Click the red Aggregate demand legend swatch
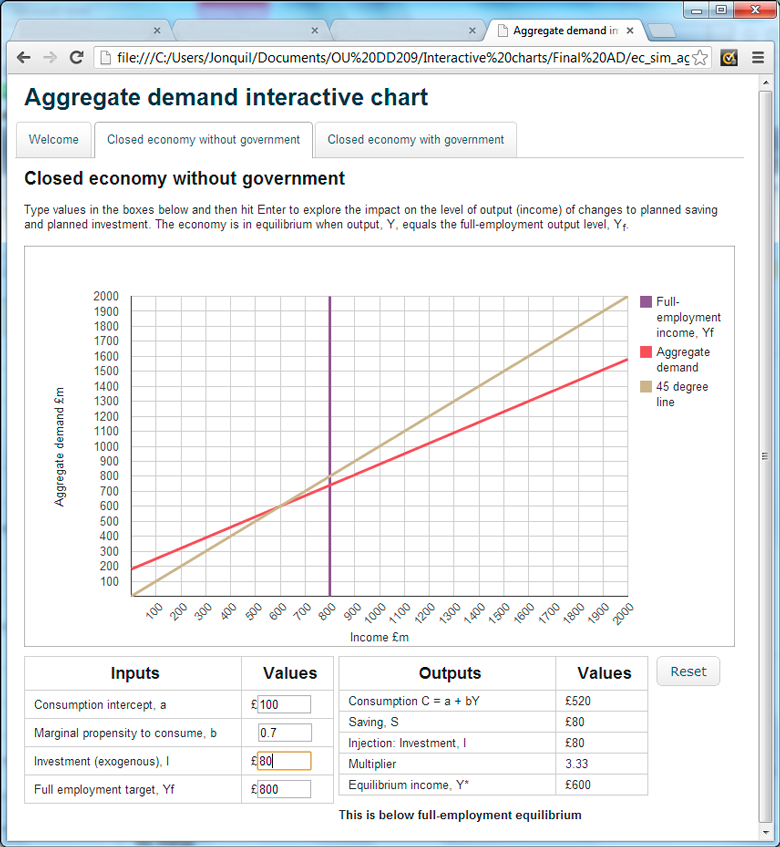780x847 pixels. (646, 352)
